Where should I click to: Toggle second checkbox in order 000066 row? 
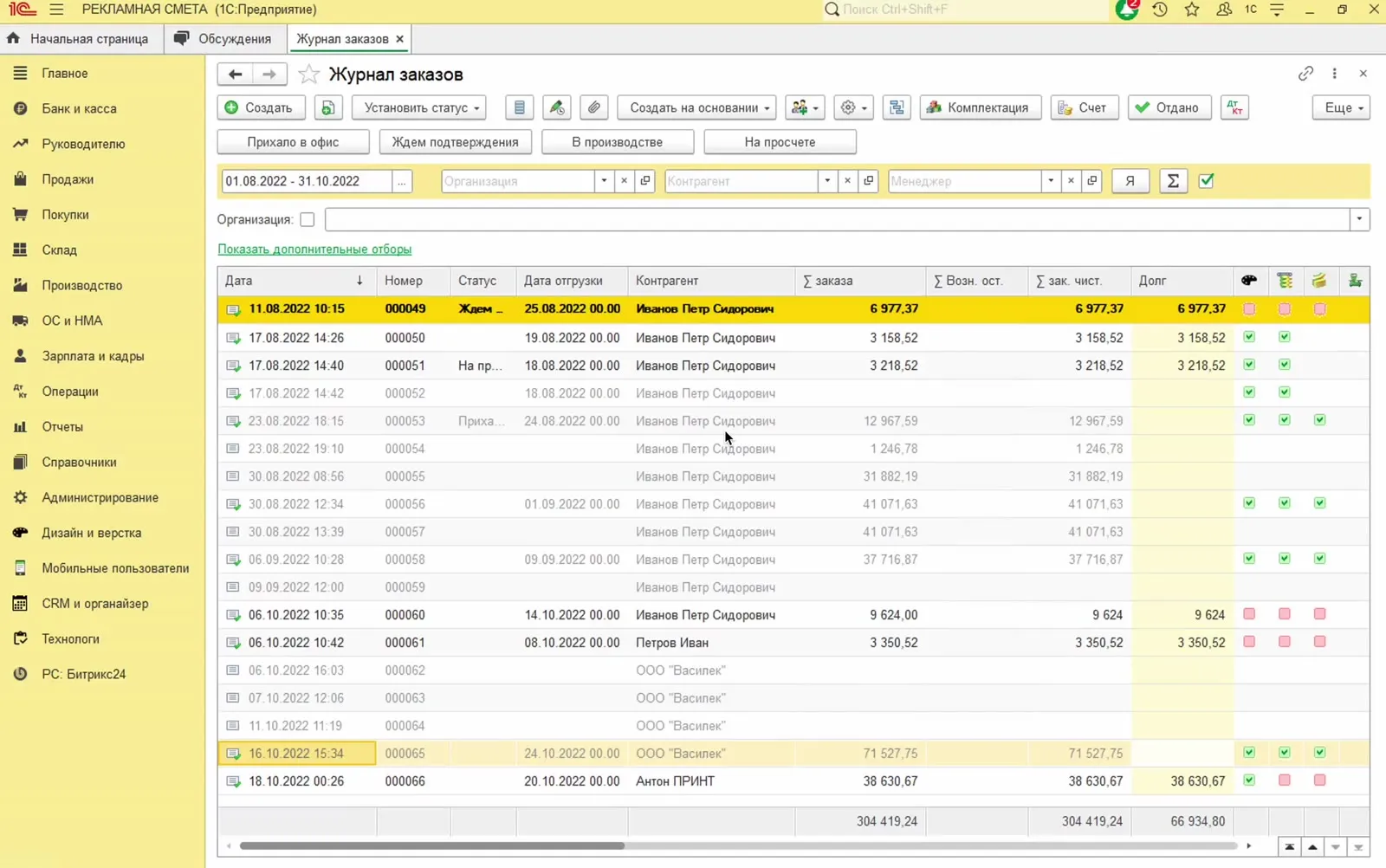coord(1285,781)
